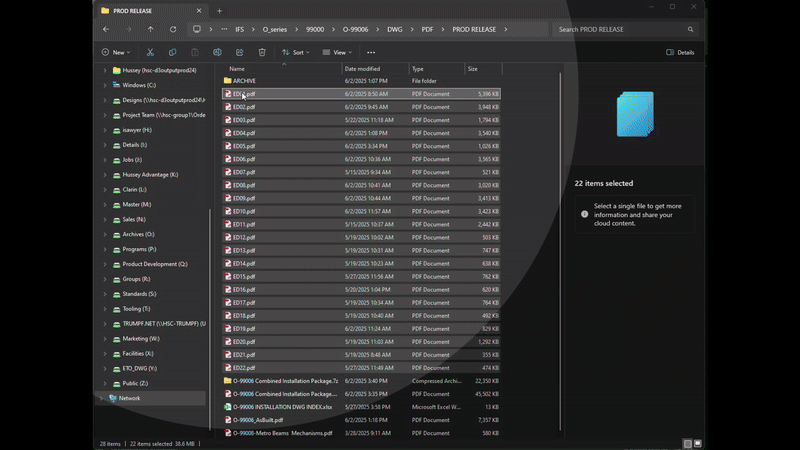
Task: Click the DWG breadcrumb
Action: (394, 29)
